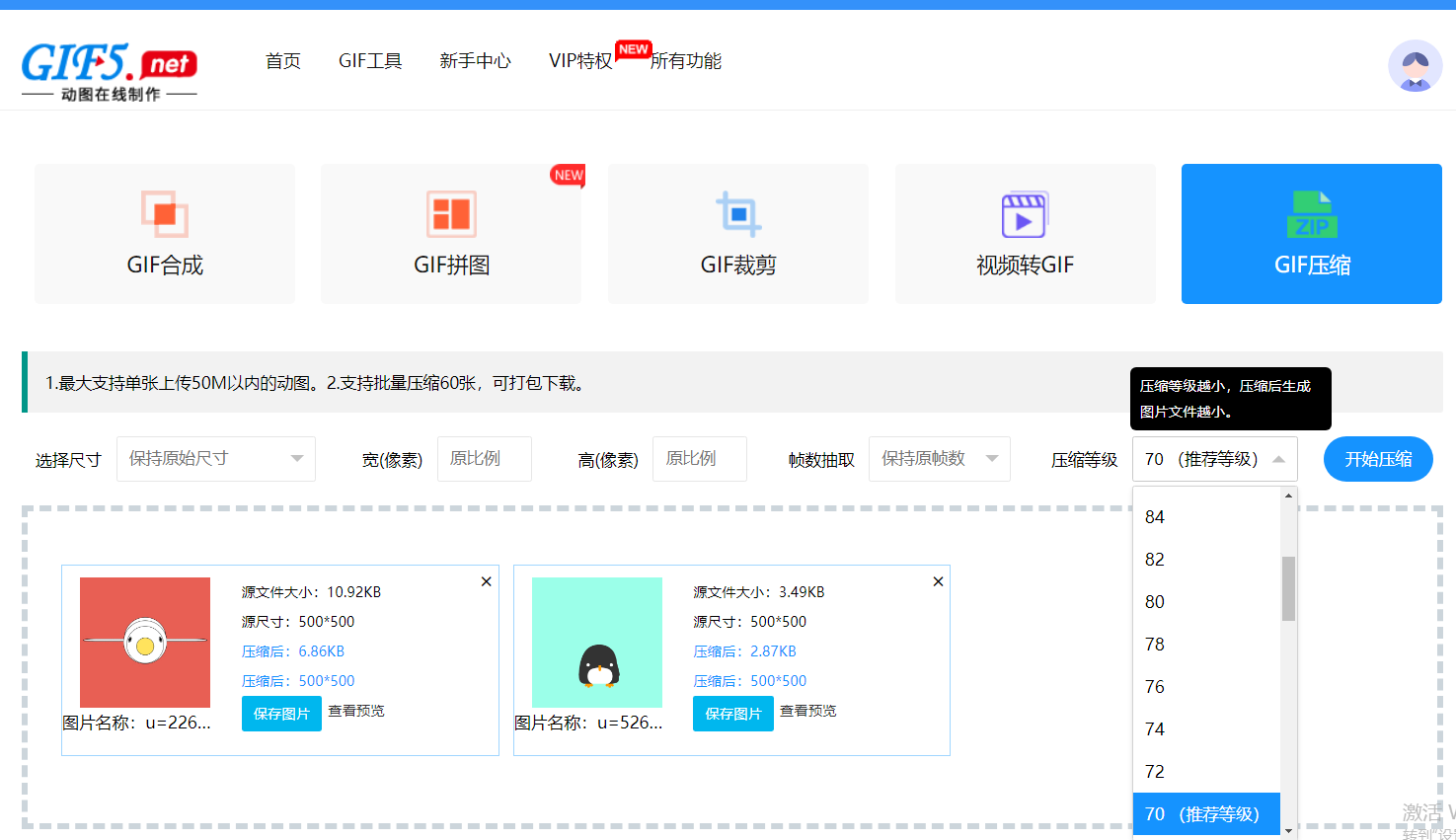Switch to 视频转GIF tool tab
The width and height of the screenshot is (1456, 840).
click(x=1026, y=234)
